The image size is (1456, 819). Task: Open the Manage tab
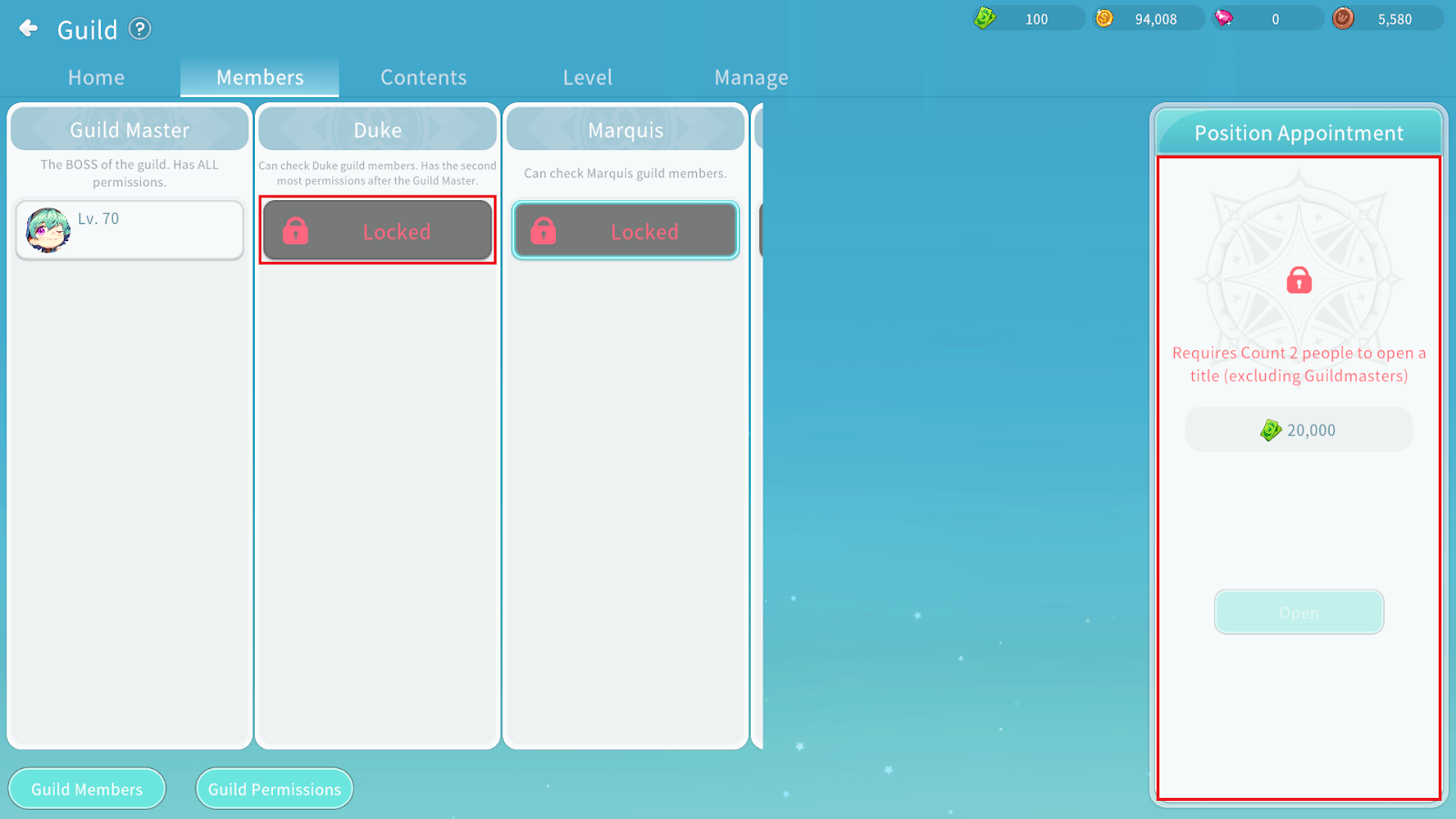coord(751,77)
